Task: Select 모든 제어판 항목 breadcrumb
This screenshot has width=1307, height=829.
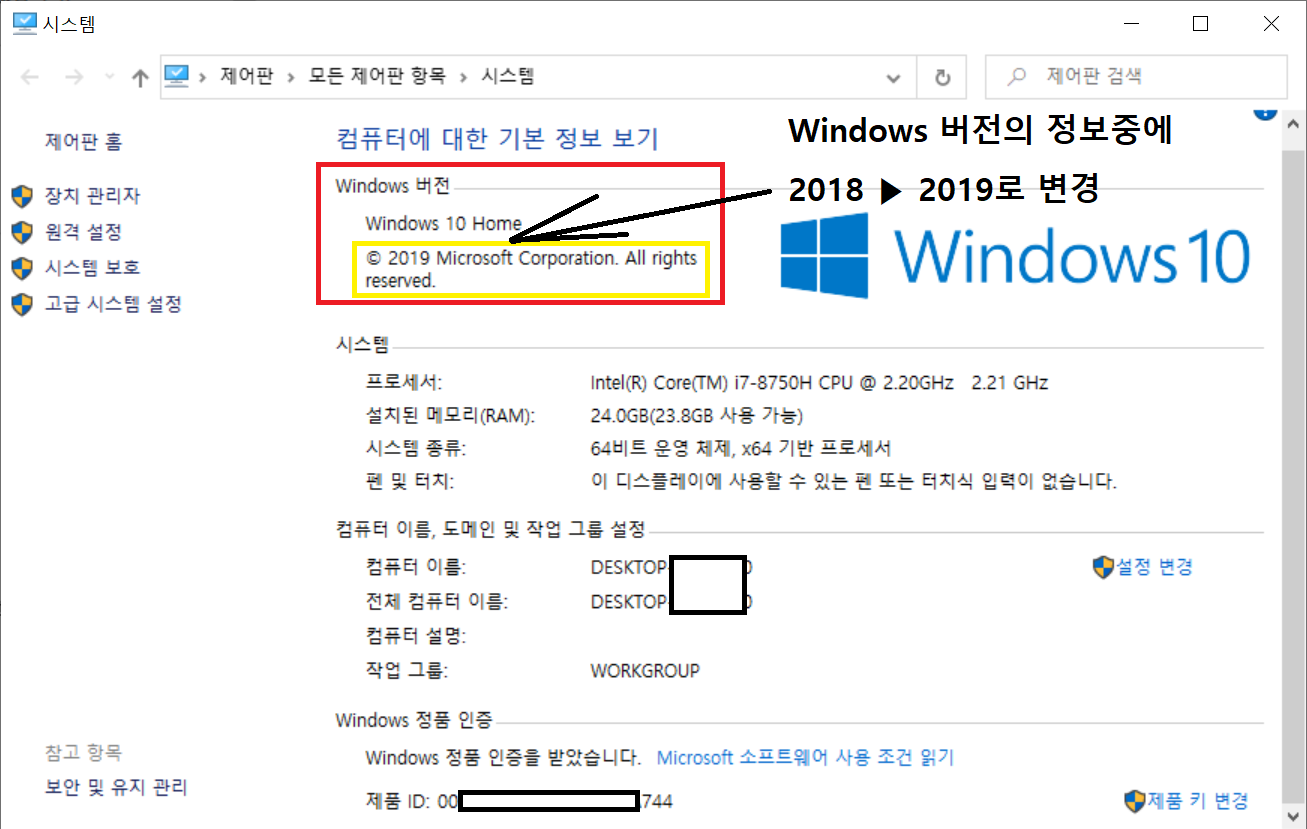Action: tap(377, 76)
